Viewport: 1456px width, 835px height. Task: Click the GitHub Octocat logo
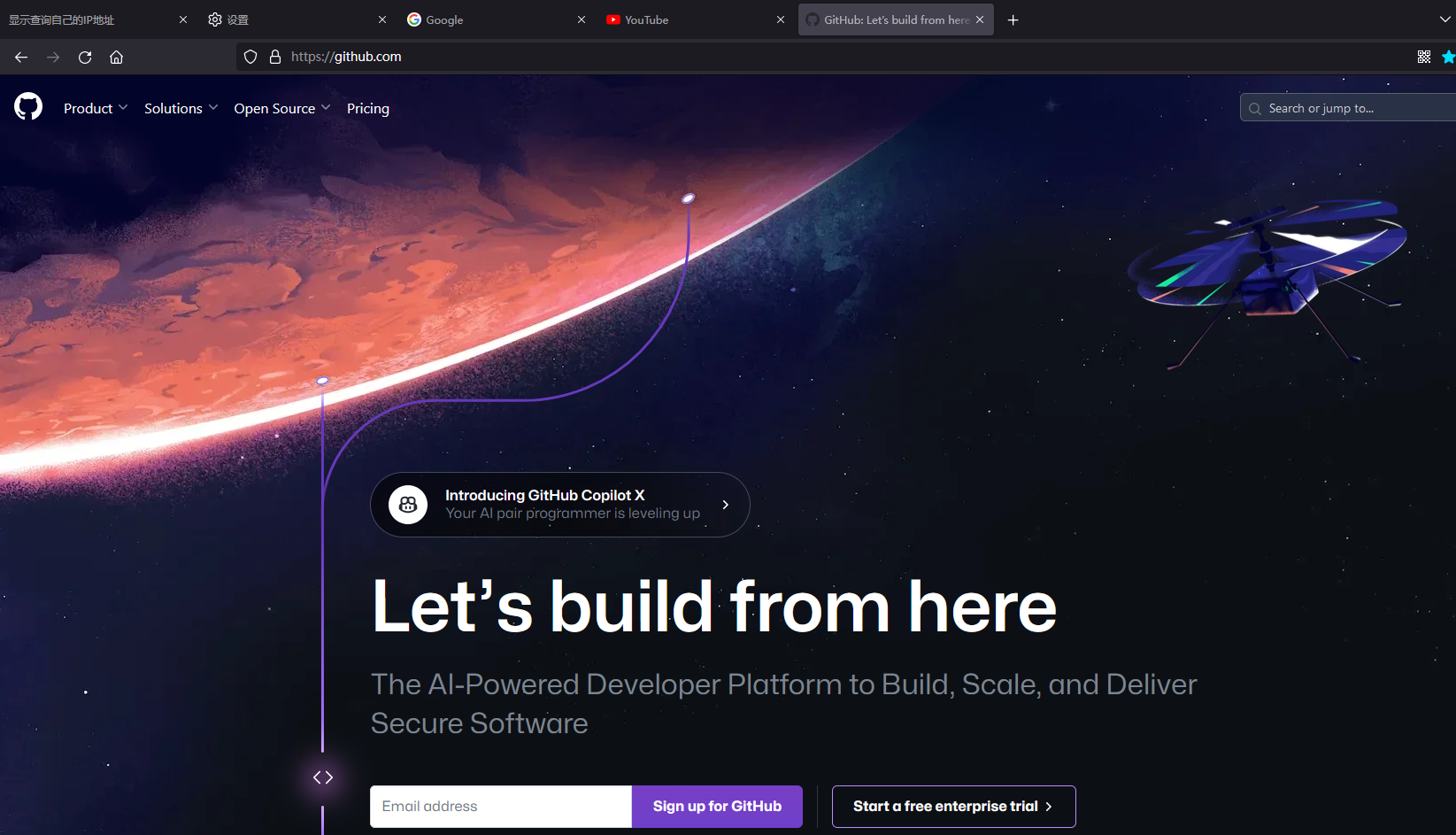(x=28, y=107)
